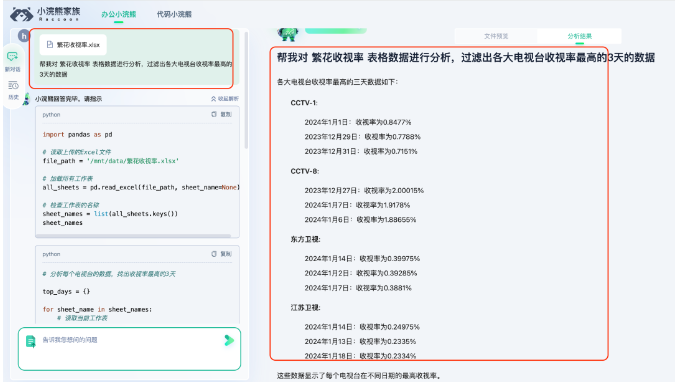Click the 小浣熊回答完毕 status text

point(68,99)
